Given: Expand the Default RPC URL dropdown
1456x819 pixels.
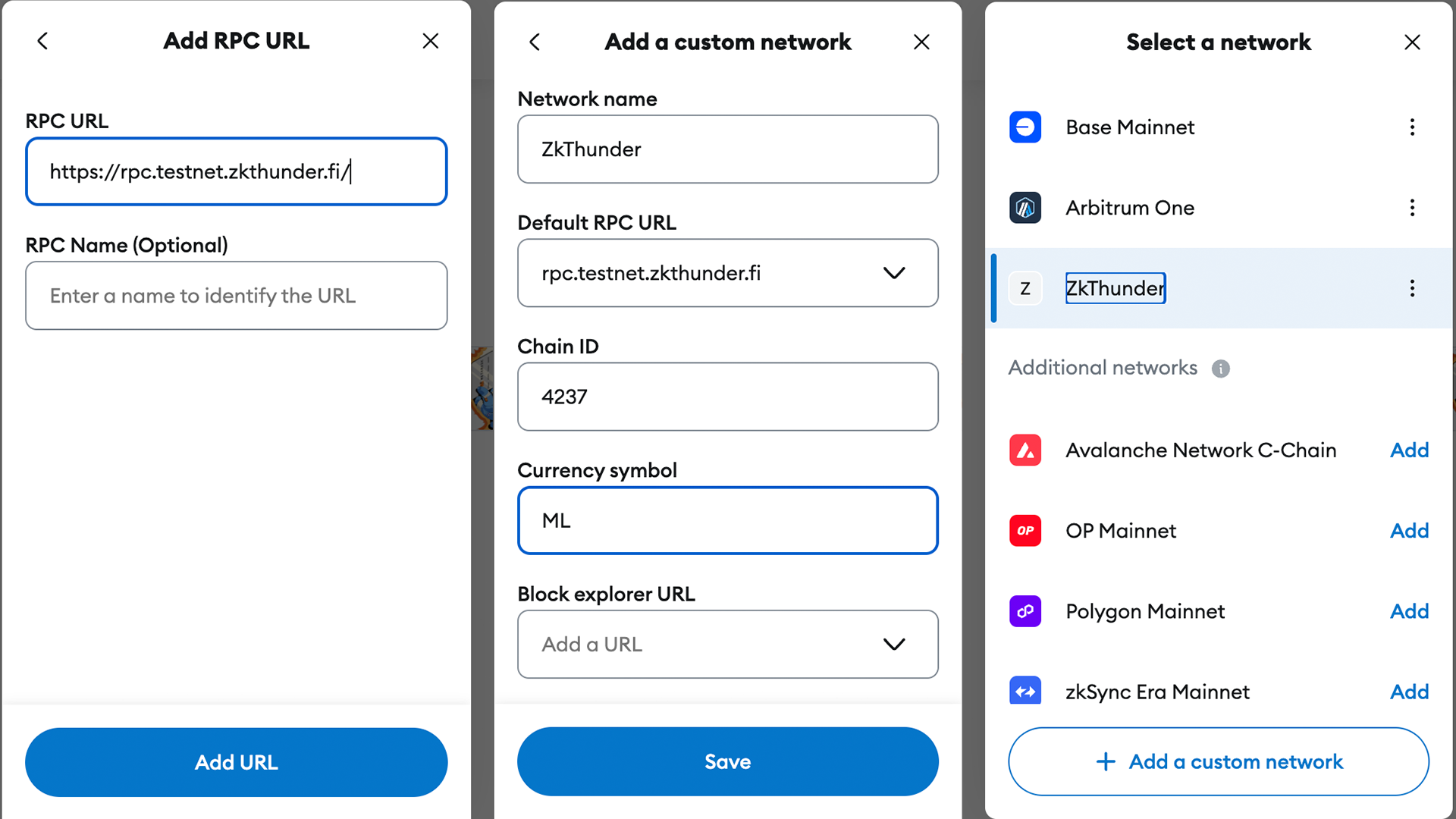Looking at the screenshot, I should [894, 273].
